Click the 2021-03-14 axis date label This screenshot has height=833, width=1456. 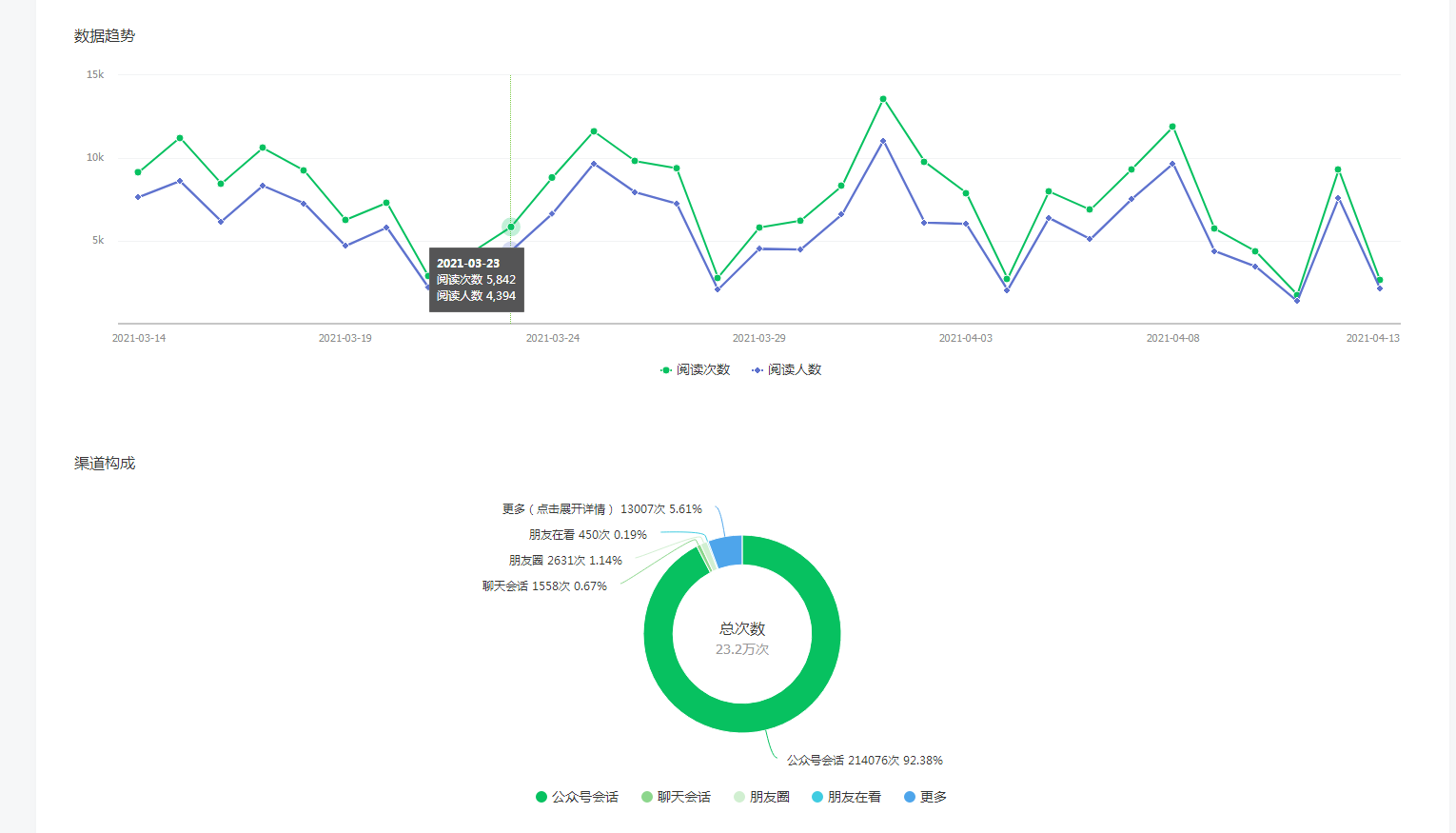139,338
